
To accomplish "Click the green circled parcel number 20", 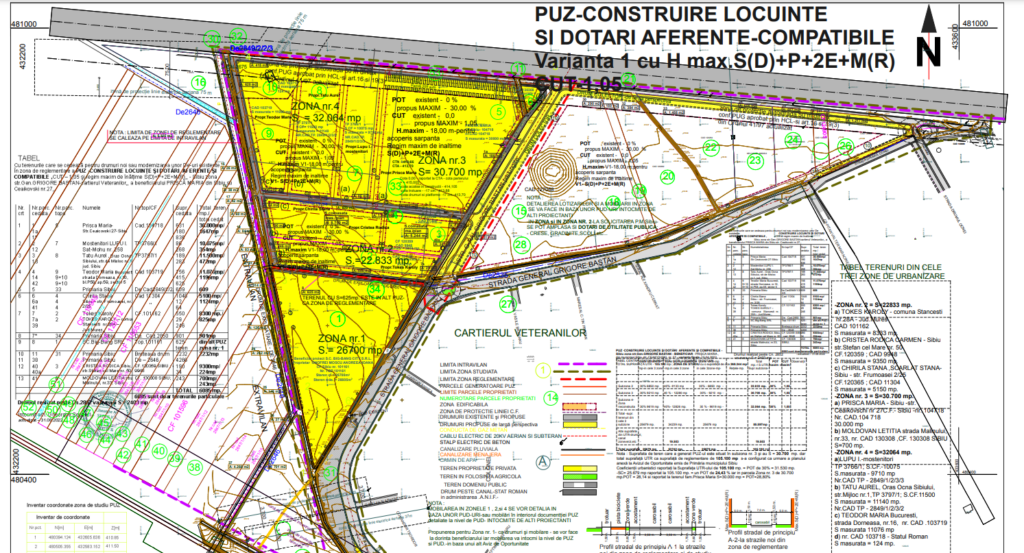I will [x=668, y=175].
